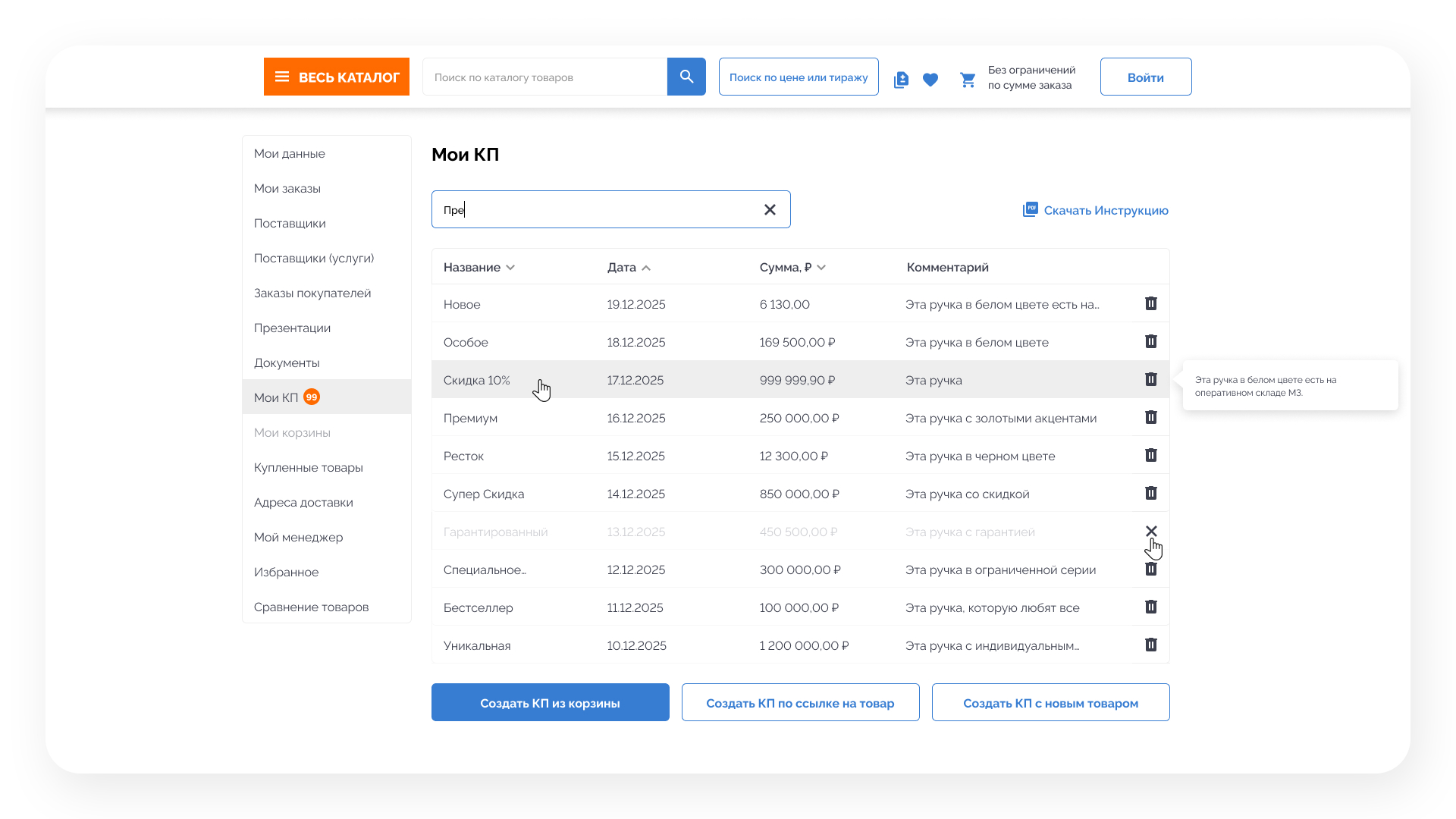Screen dimensions: 1456x819
Task: Open the saved documents icon in header
Action: 901,80
